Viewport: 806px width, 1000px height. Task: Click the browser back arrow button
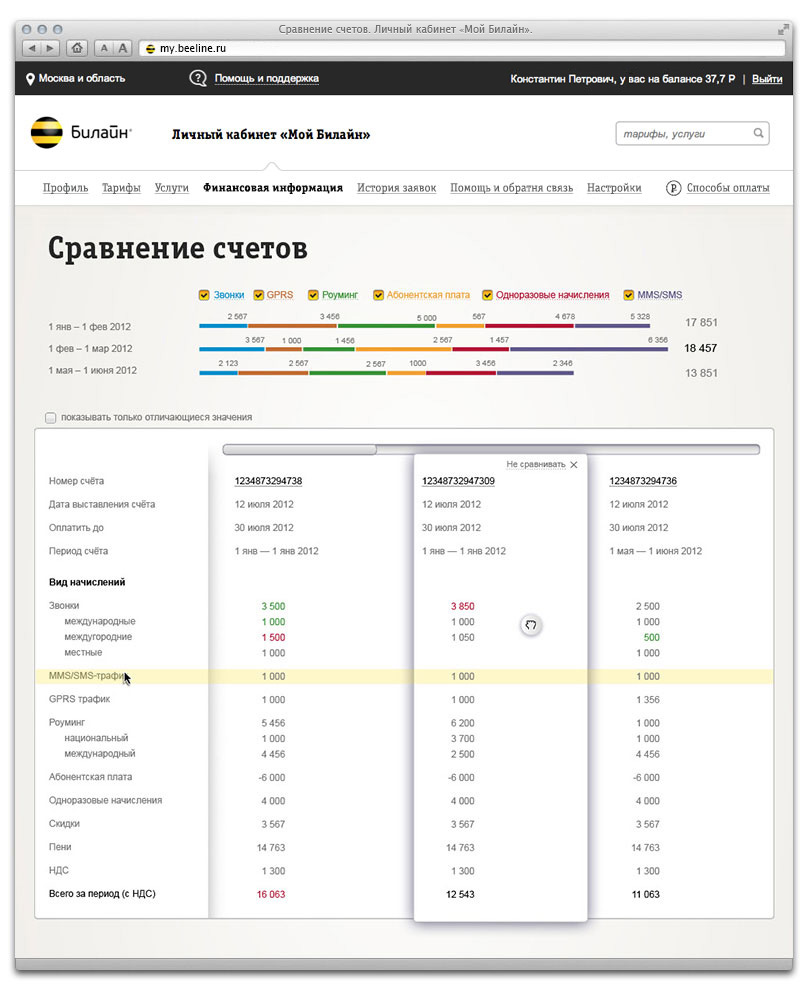click(x=32, y=47)
